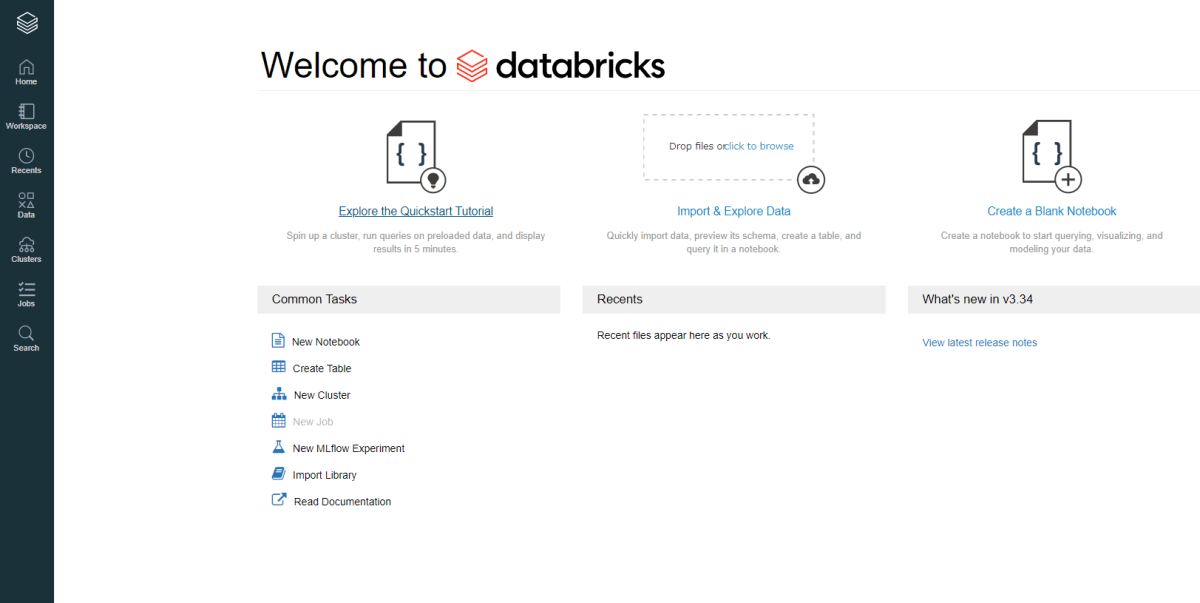Image resolution: width=1200 pixels, height=603 pixels.
Task: Click the Recents panel header
Action: (734, 299)
